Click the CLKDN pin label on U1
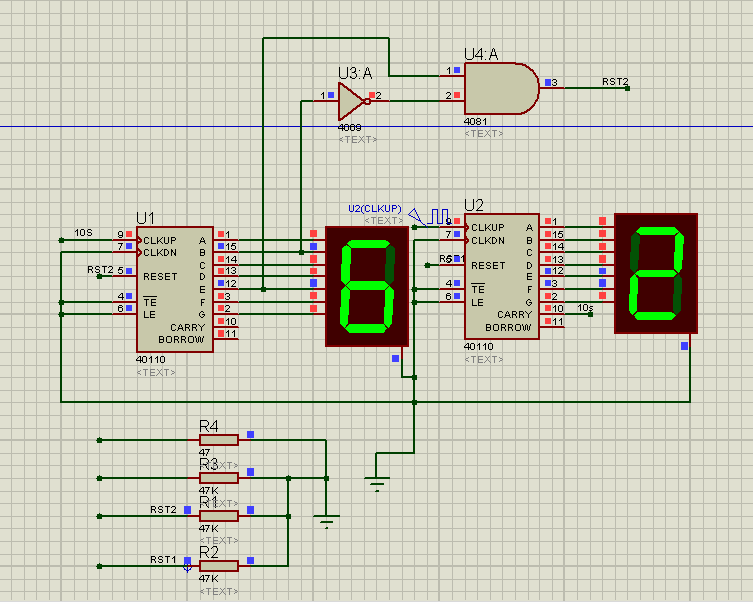Viewport: 753px width, 604px height. [x=160, y=253]
